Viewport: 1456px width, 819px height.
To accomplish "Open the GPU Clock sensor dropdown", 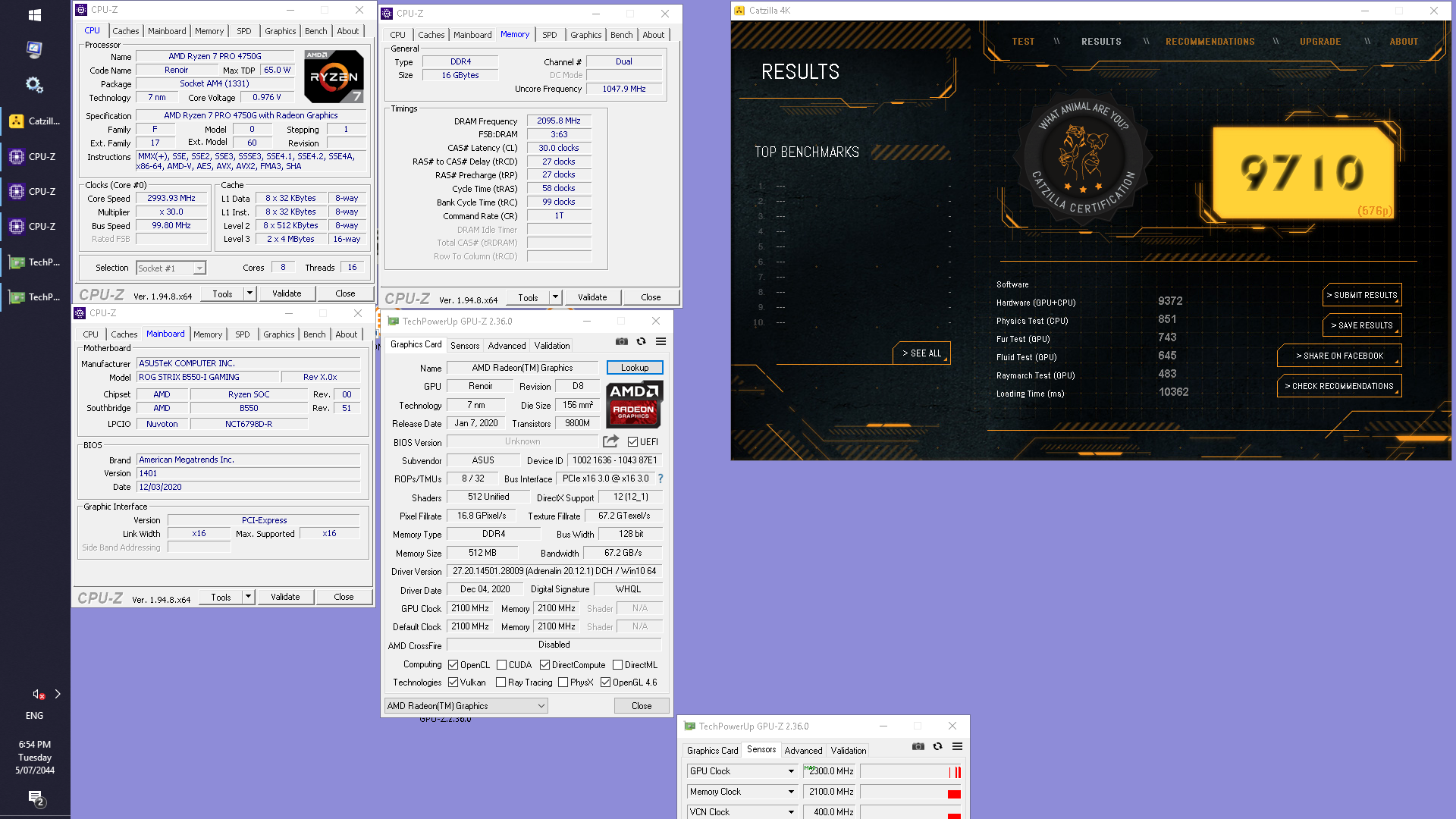I will coord(742,770).
